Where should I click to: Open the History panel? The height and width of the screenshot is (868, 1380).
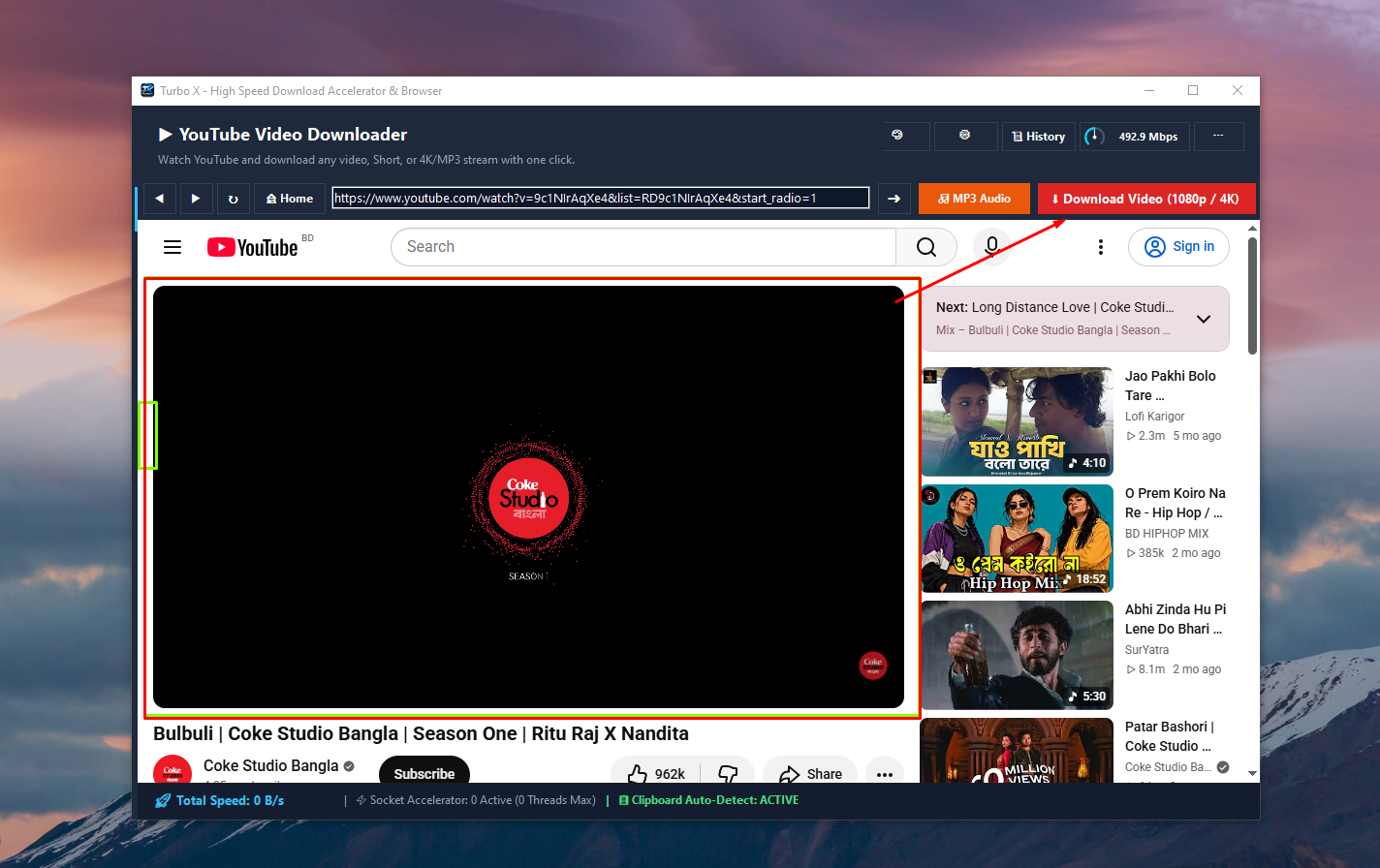(x=1038, y=137)
